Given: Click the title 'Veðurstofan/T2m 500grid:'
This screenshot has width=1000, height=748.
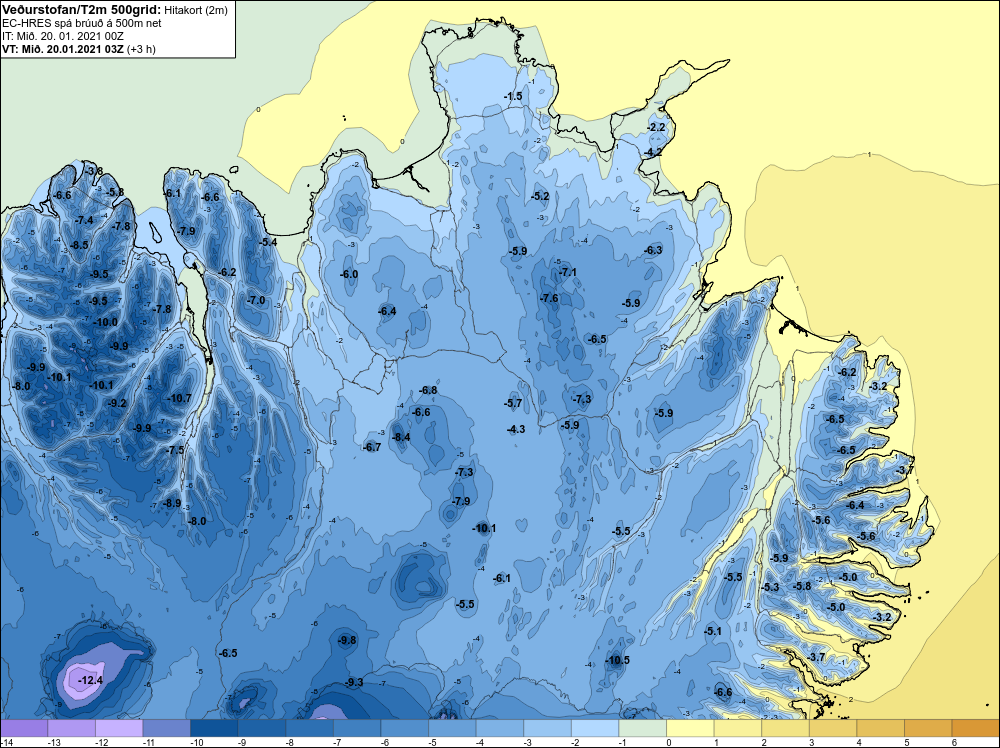Looking at the screenshot, I should 81,9.
